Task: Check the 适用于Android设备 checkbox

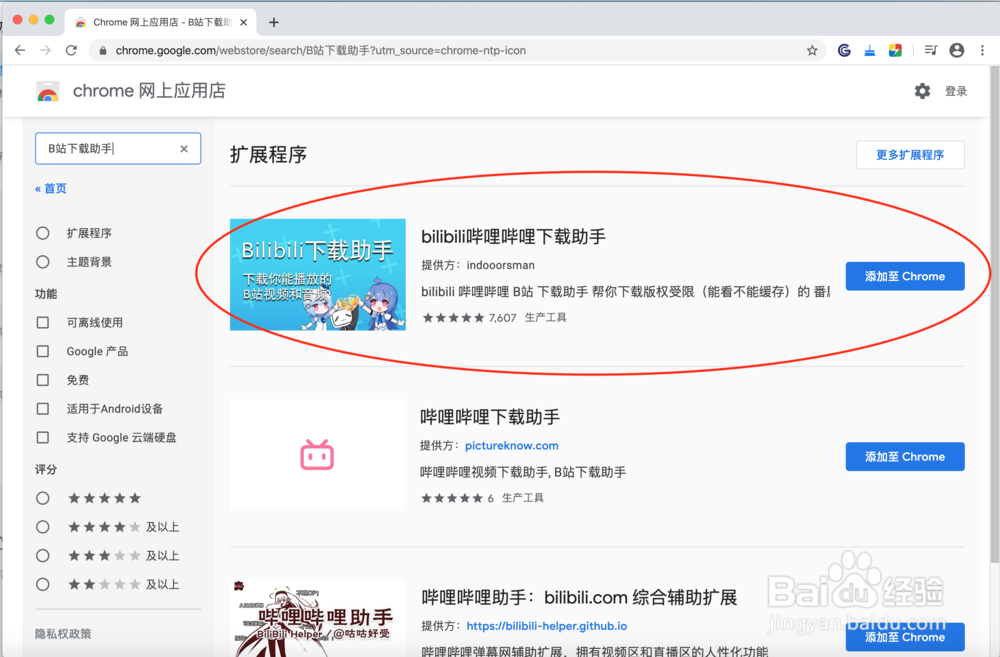Action: [x=43, y=409]
